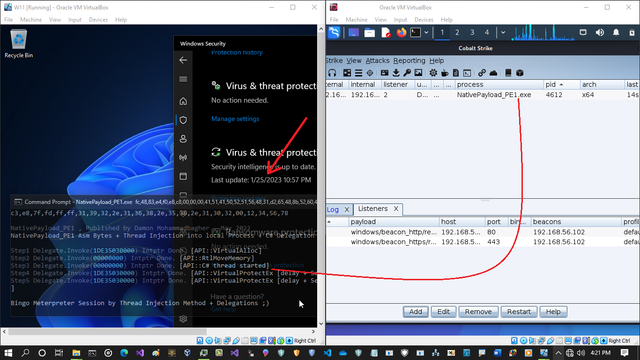Click the W11 VM horizontal scrollbar
This screenshot has height=360, width=640.
point(158,331)
